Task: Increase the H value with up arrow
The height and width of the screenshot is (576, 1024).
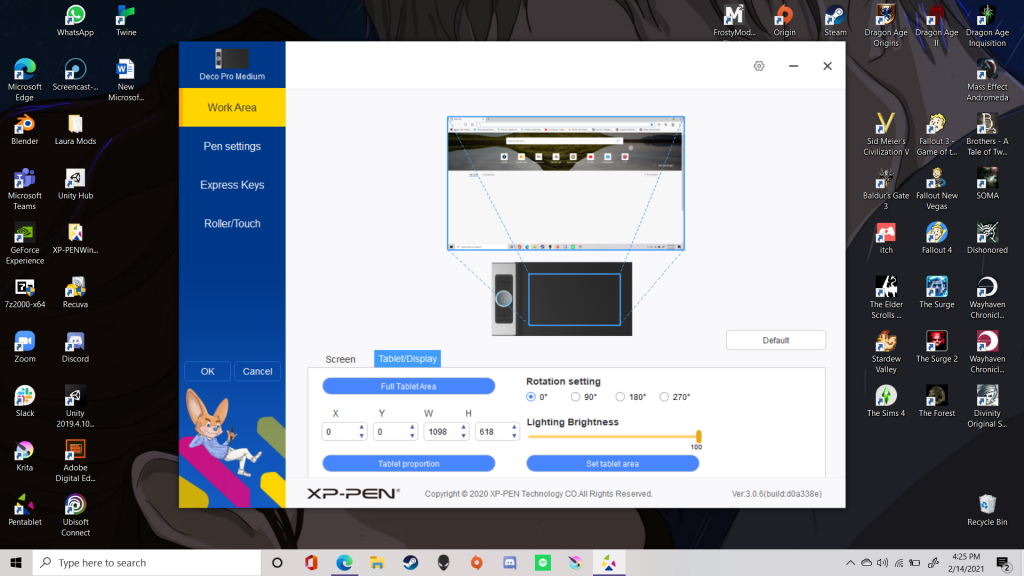Action: click(515, 428)
